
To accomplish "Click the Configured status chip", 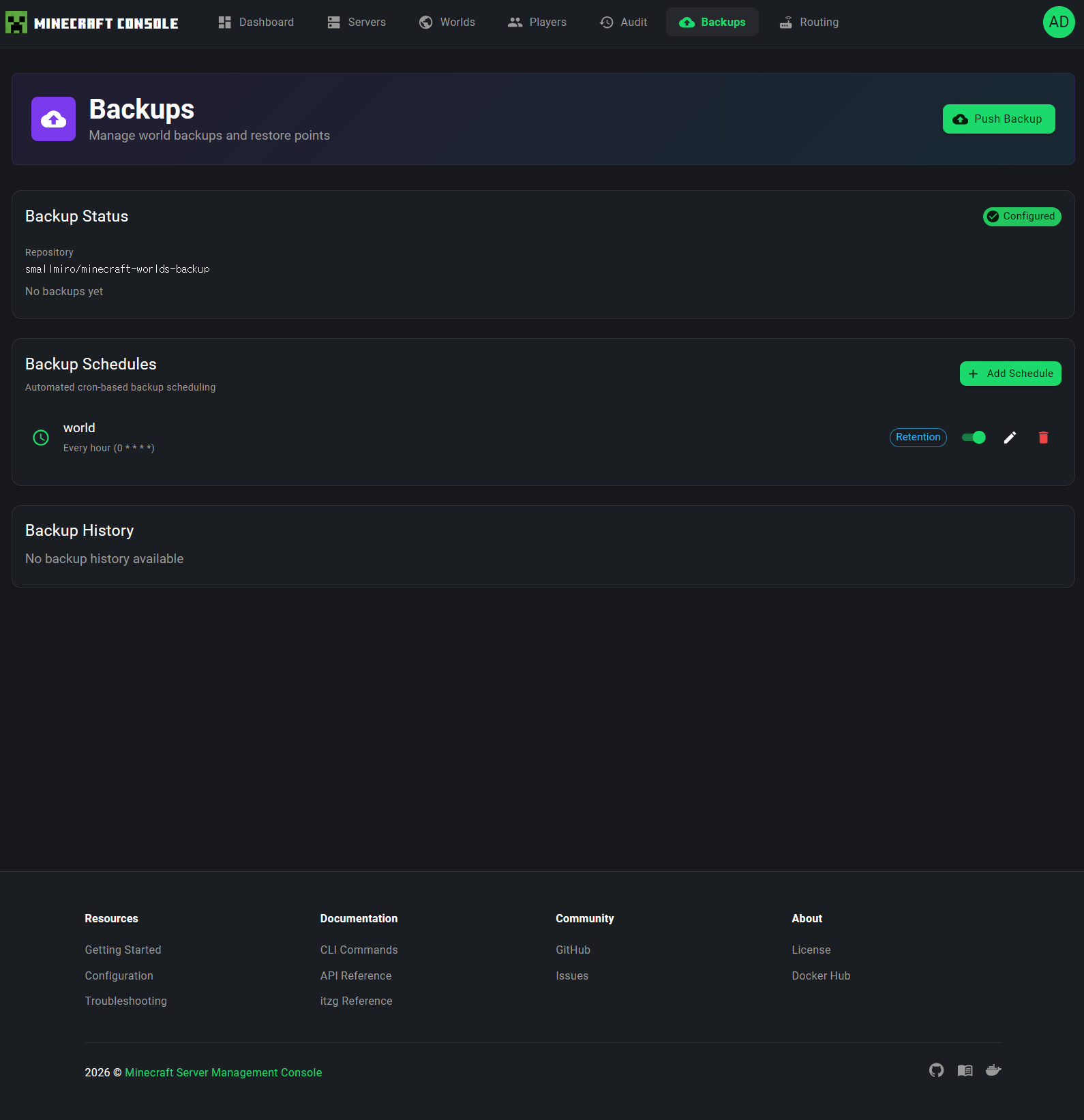I will (x=1022, y=217).
